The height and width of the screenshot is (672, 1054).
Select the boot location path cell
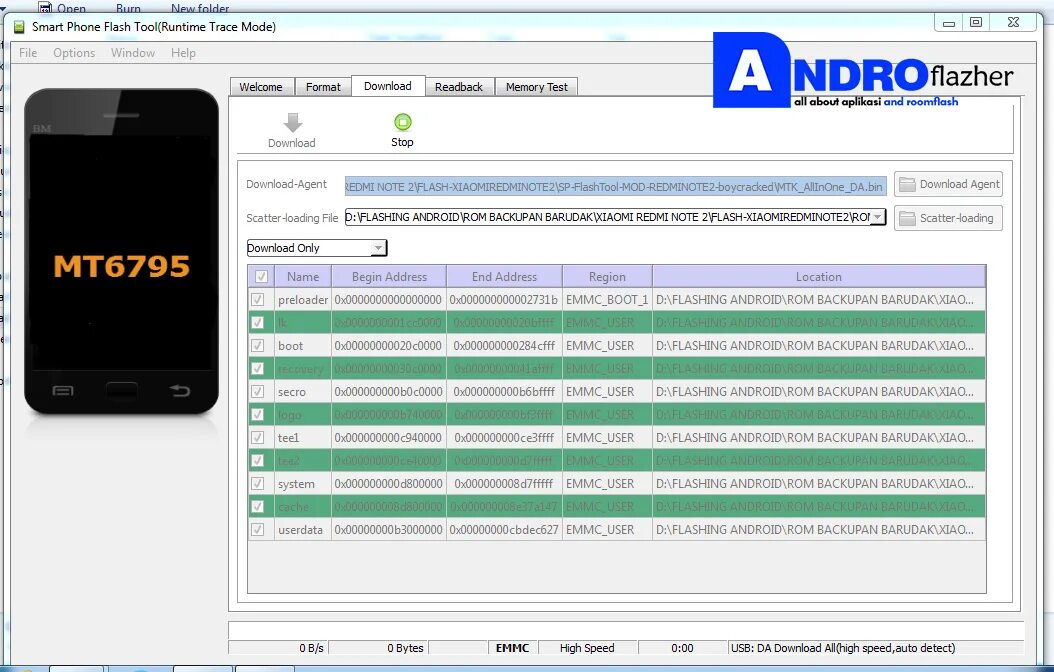819,345
